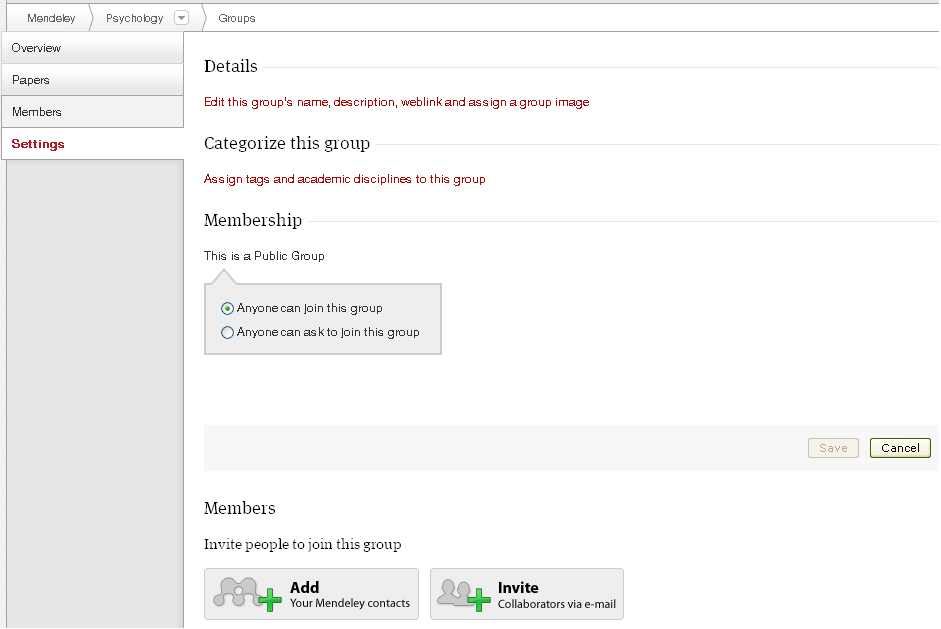941x629 pixels.
Task: Click the Invite collaborators people icon
Action: (465, 594)
